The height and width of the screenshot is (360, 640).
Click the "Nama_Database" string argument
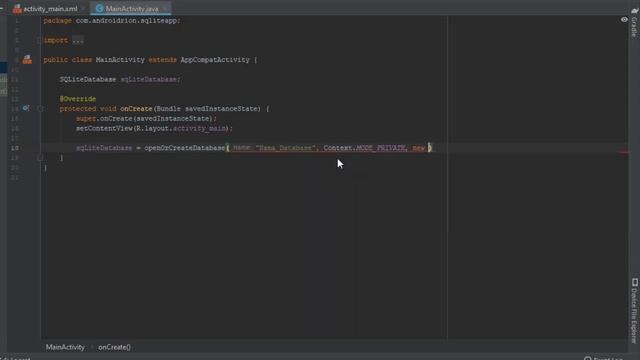click(x=286, y=148)
